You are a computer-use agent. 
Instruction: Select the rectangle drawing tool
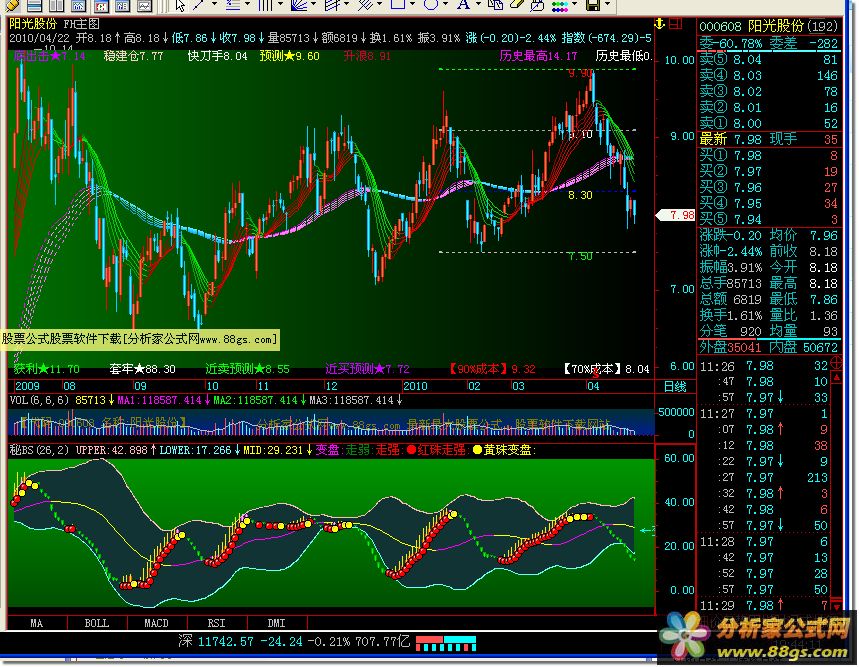(398, 5)
